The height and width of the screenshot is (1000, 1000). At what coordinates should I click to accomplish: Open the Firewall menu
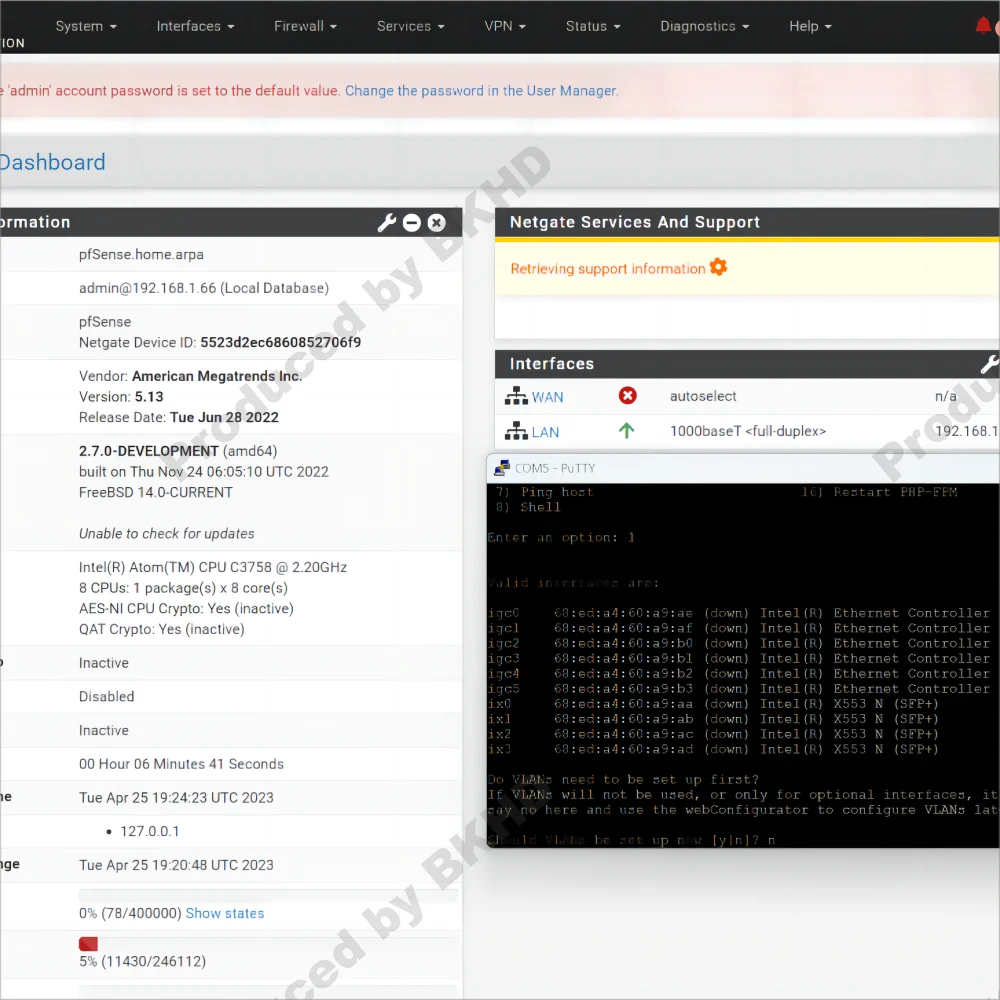[x=305, y=26]
